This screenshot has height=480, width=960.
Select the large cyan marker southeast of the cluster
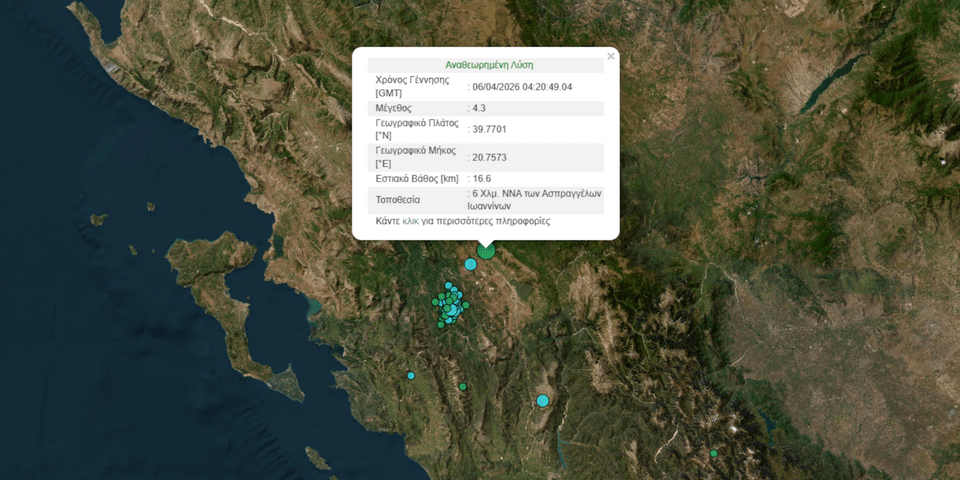[x=543, y=401]
